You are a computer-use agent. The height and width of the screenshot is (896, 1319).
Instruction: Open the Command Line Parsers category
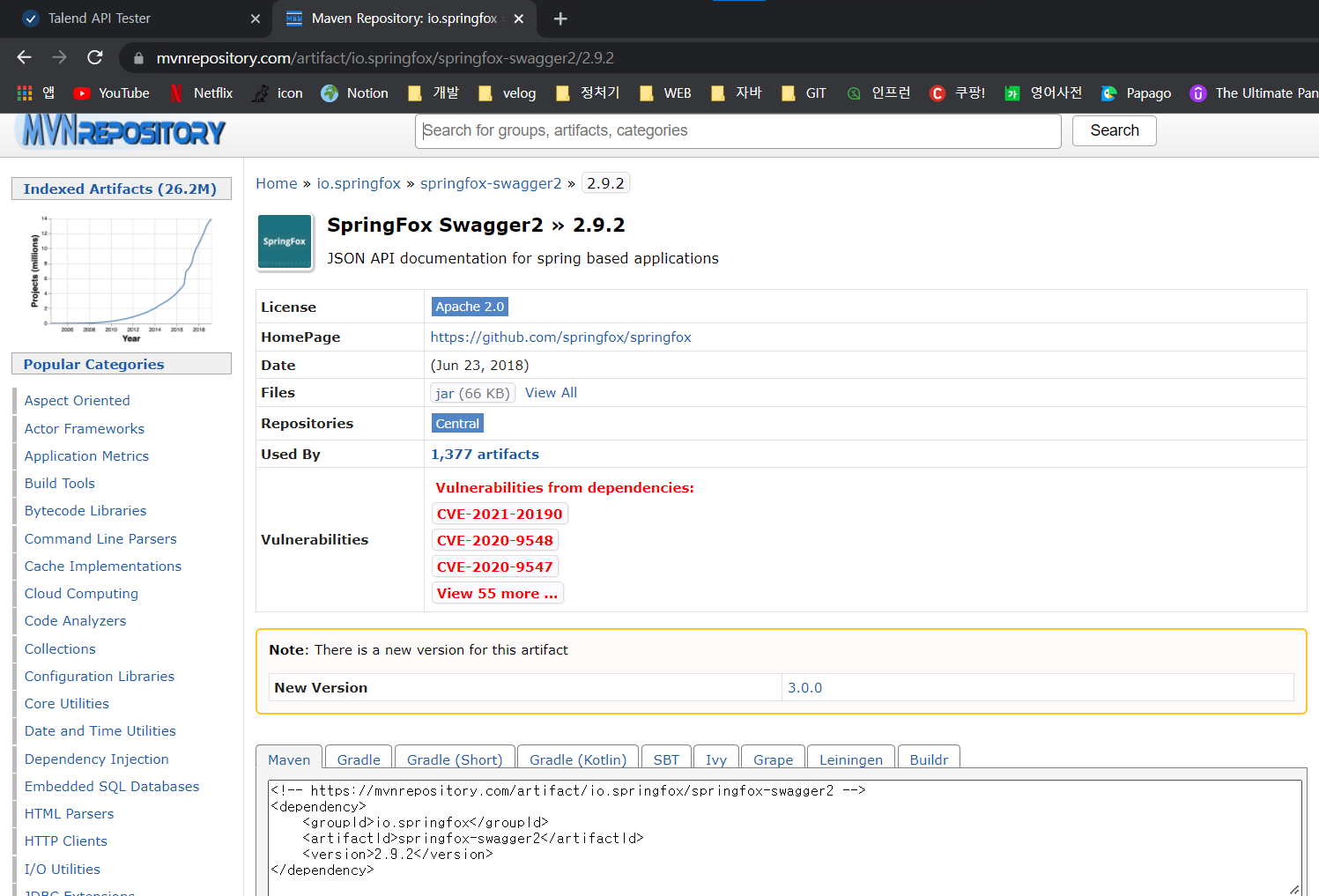tap(100, 538)
